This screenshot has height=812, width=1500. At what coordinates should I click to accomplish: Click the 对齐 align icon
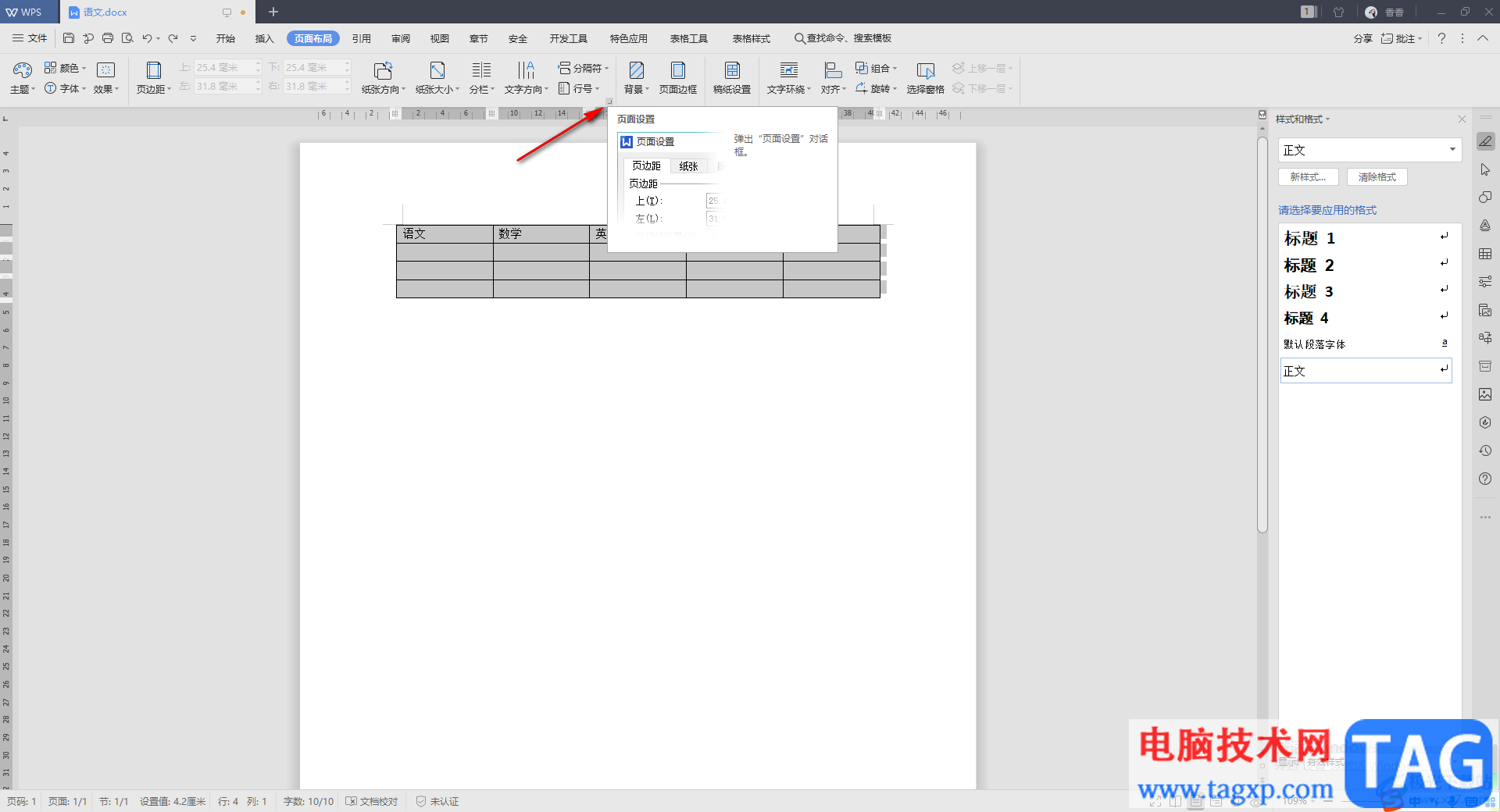(x=833, y=70)
